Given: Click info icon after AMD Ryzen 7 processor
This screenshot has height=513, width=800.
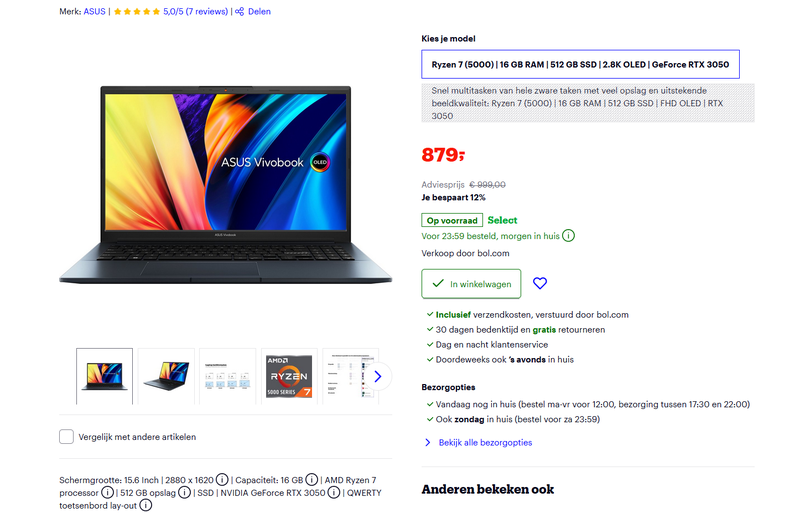Looking at the screenshot, I should (x=107, y=493).
